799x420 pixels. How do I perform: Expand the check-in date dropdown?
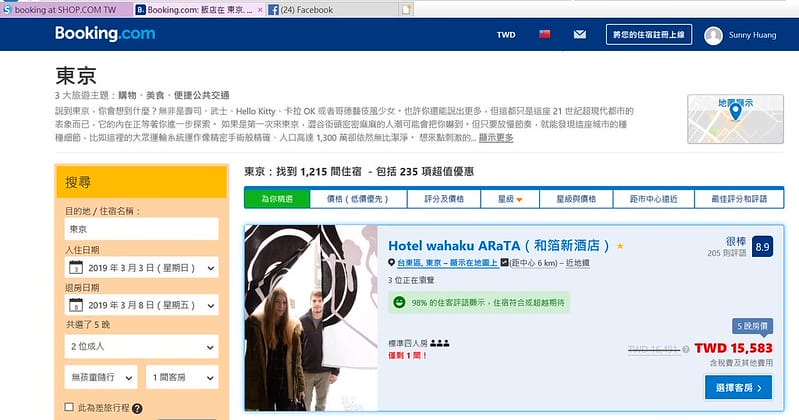click(142, 268)
